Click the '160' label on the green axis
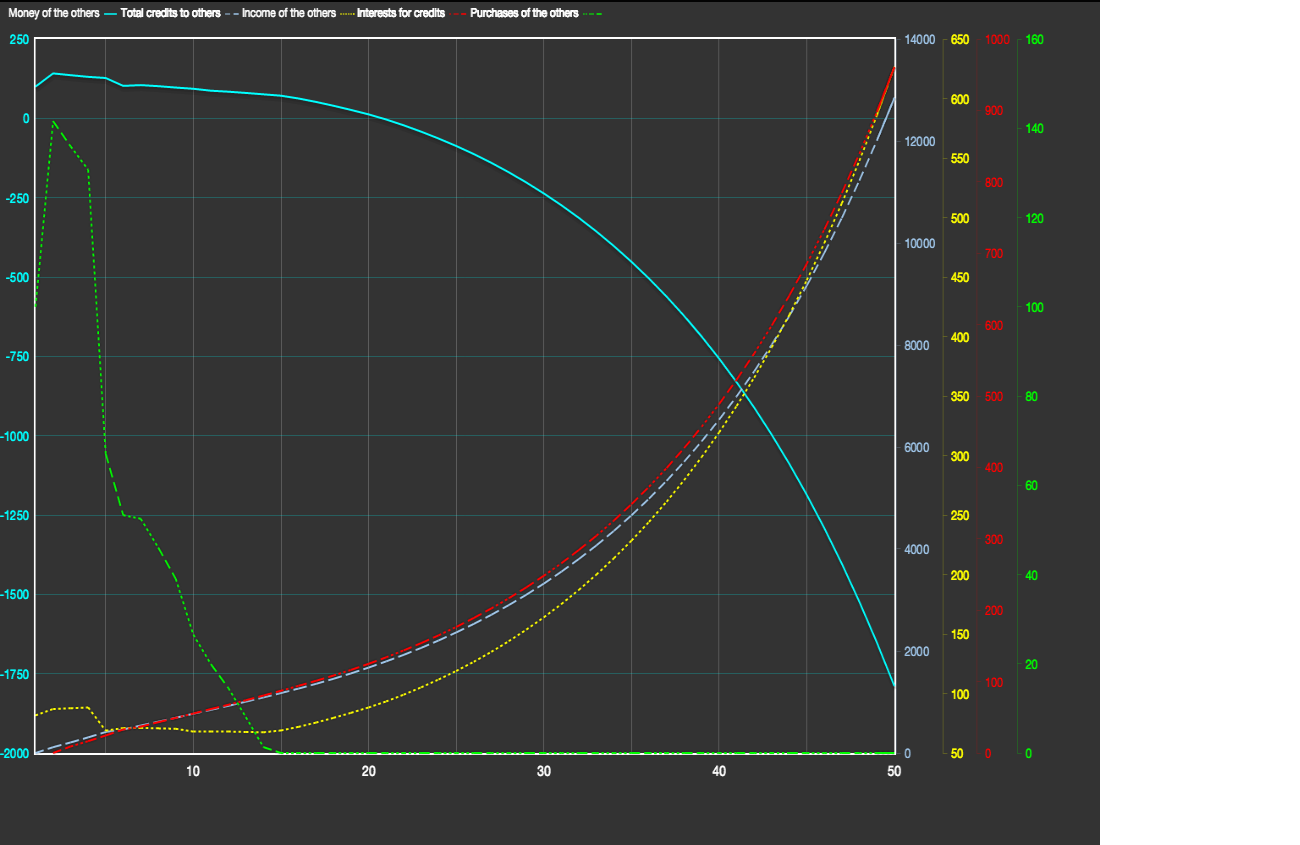This screenshot has height=845, width=1300. tap(1034, 39)
